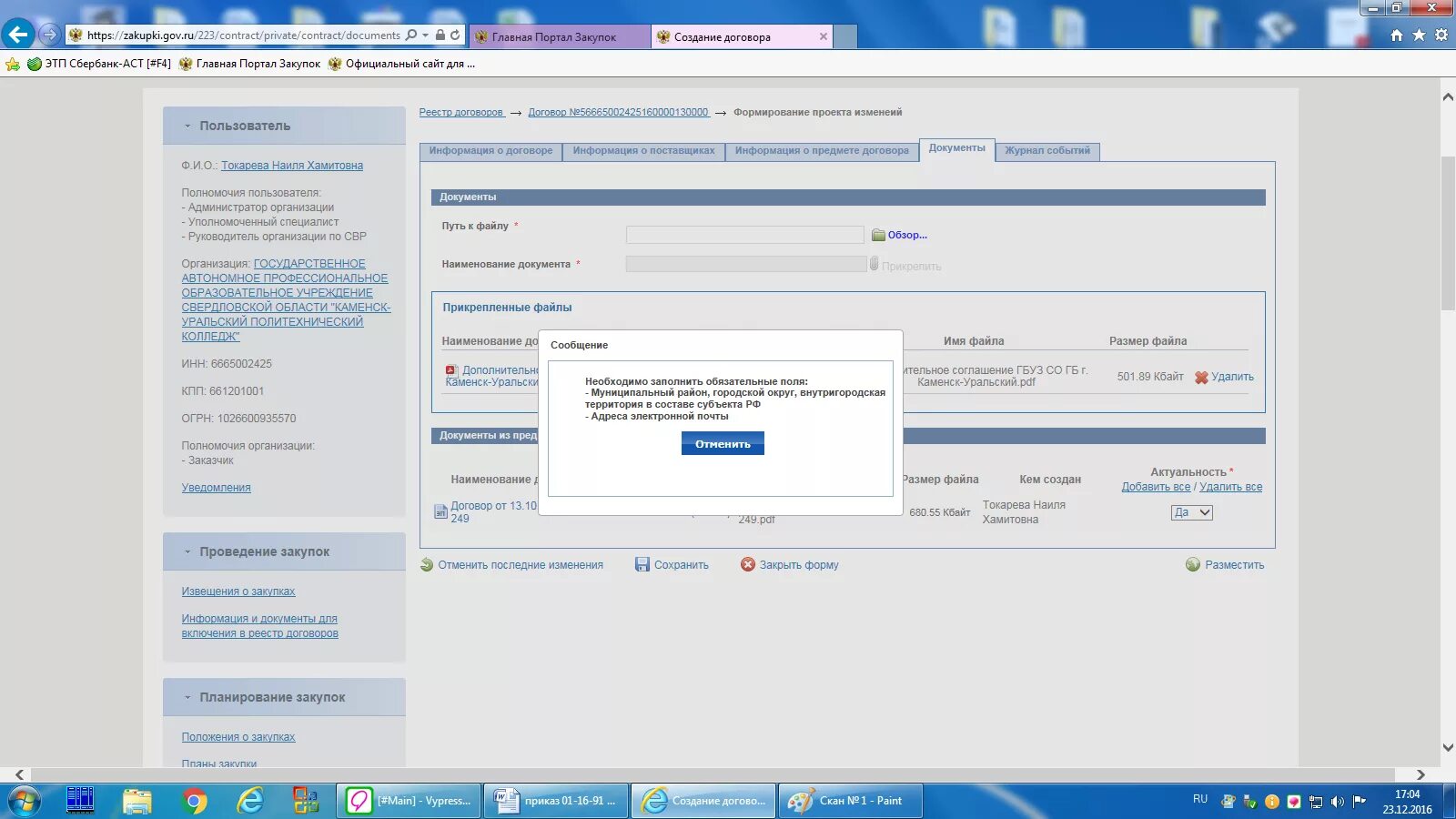The image size is (1456, 819).
Task: Open Chrome from the taskbar
Action: pos(193,801)
